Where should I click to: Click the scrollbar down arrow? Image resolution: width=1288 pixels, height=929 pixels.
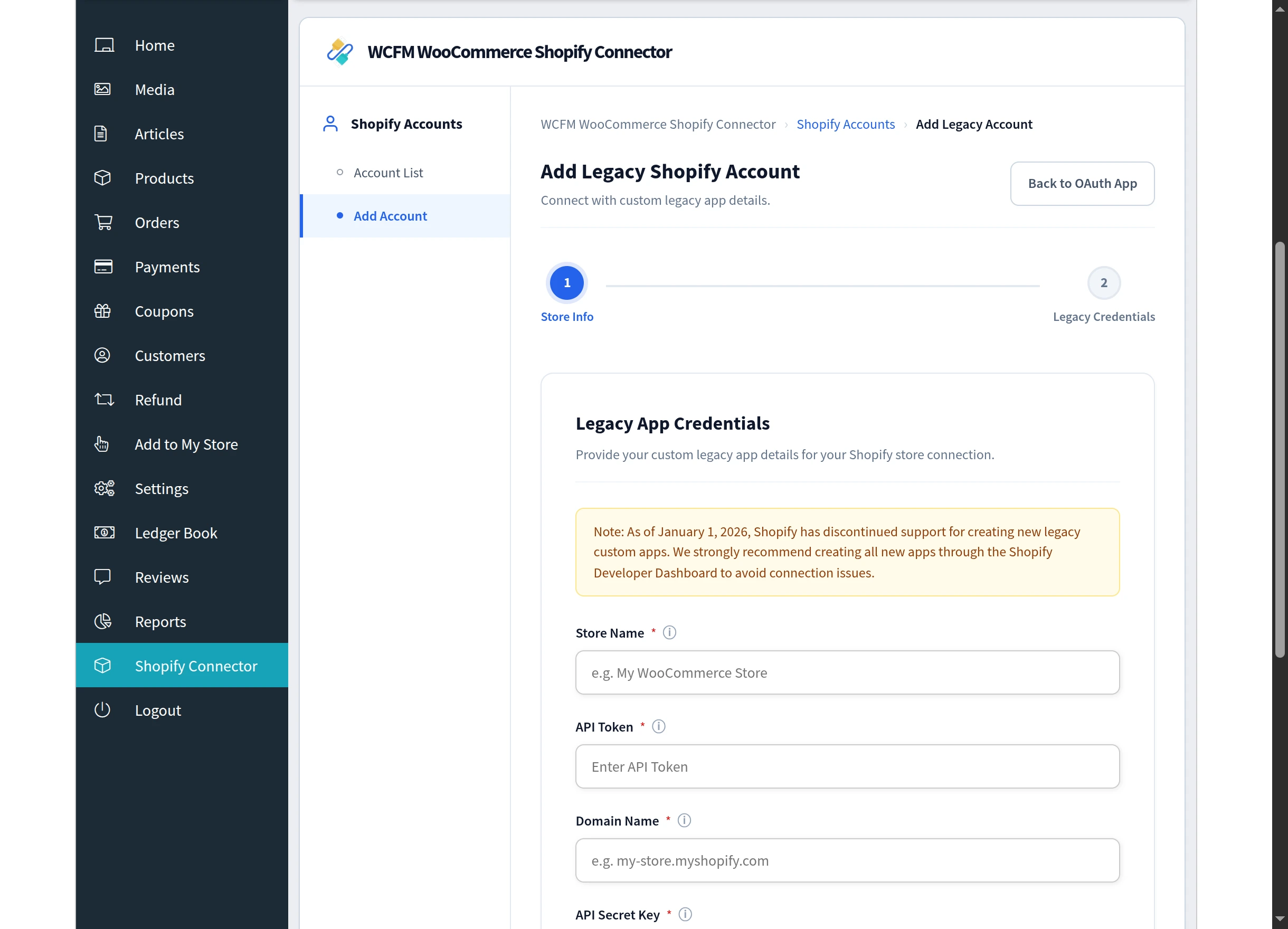[1280, 918]
